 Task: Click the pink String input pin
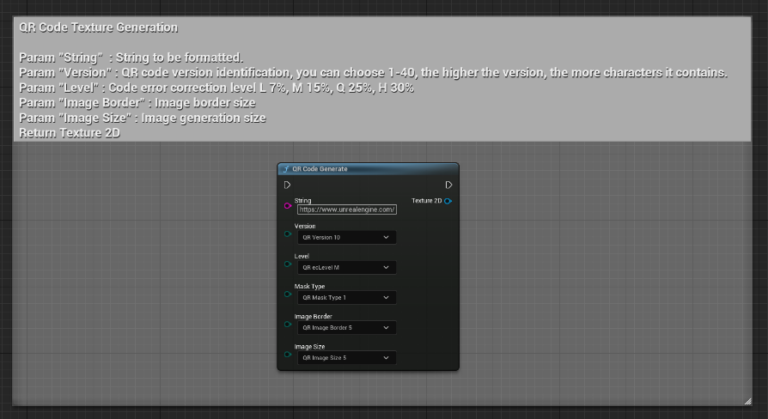[x=288, y=206]
